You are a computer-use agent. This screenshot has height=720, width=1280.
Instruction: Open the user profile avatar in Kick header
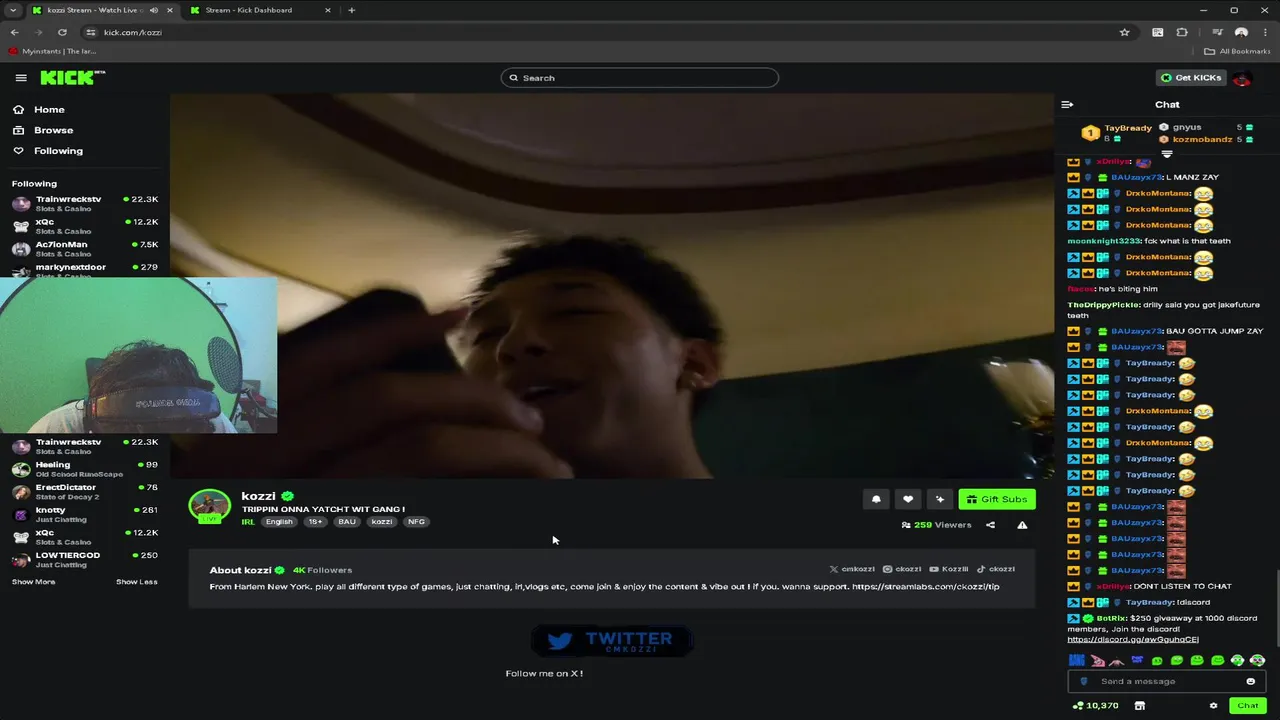(1242, 78)
